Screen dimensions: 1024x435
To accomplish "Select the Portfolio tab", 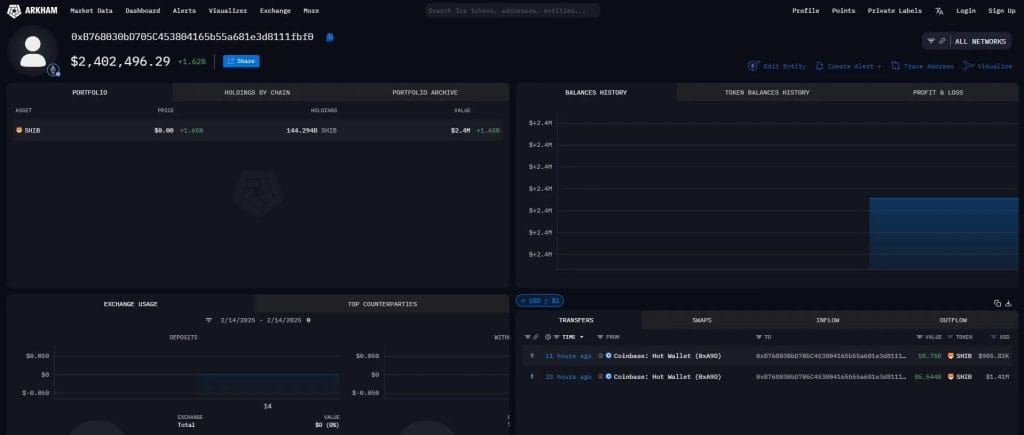I will [x=90, y=92].
